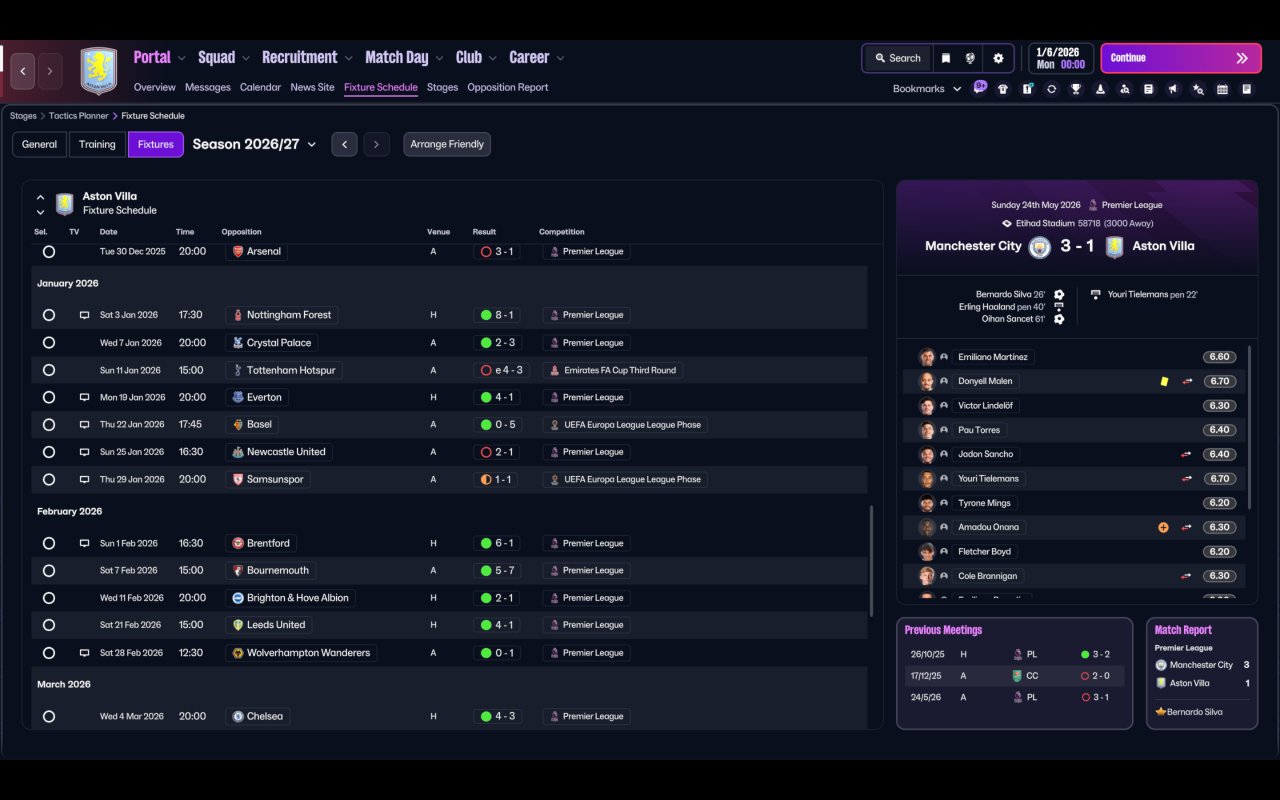The image size is (1280, 800).
Task: Click the megaphone shortcut icon
Action: [1173, 89]
